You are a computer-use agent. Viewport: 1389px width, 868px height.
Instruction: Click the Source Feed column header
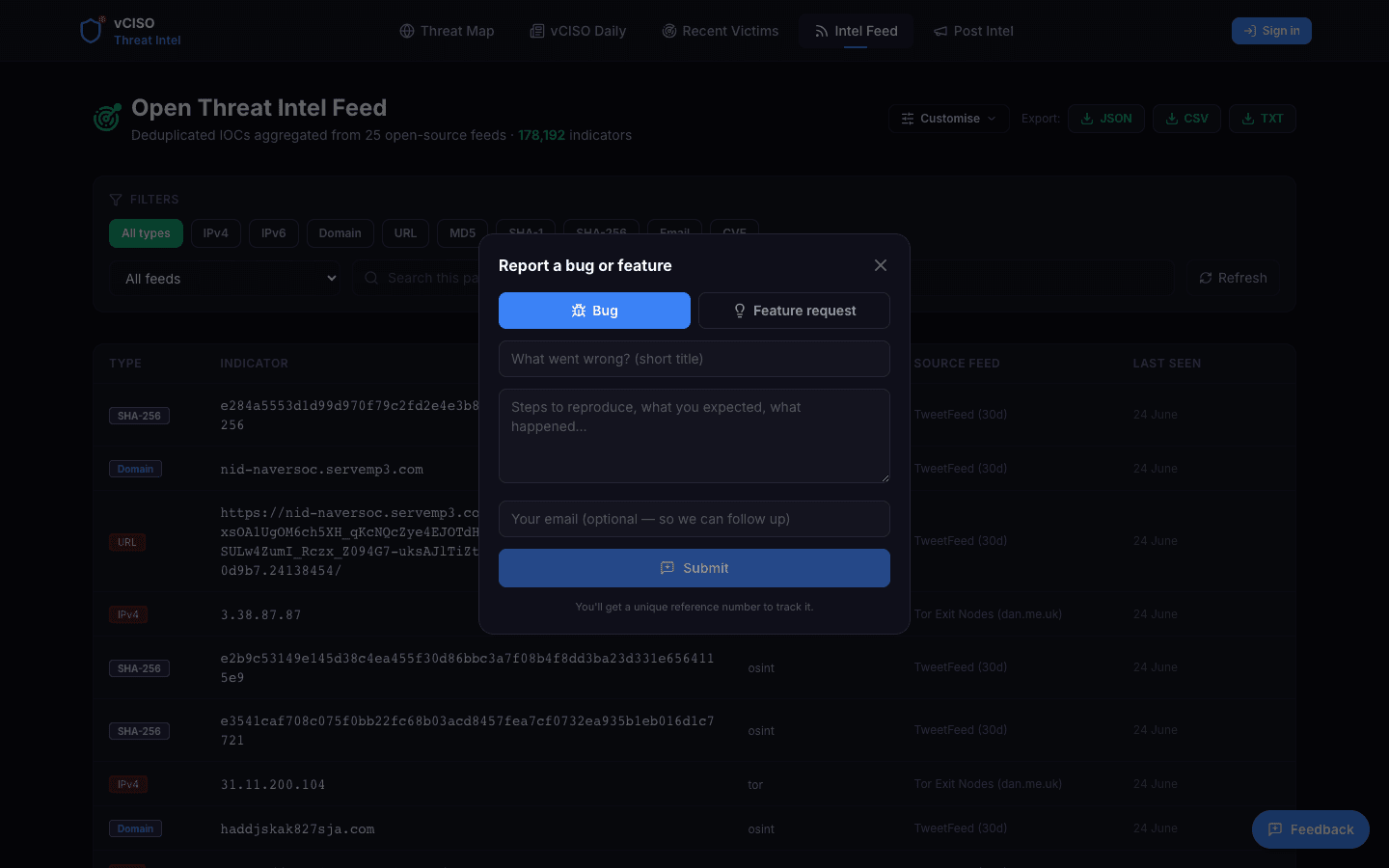pos(957,364)
